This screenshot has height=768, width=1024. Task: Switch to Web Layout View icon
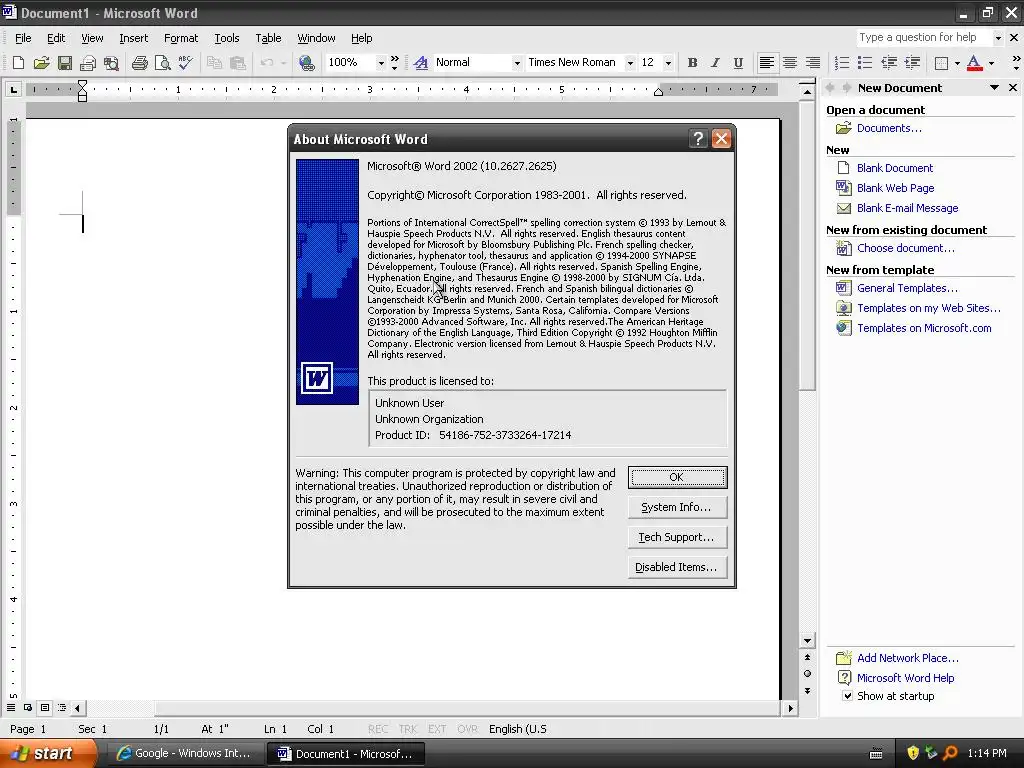(28, 708)
